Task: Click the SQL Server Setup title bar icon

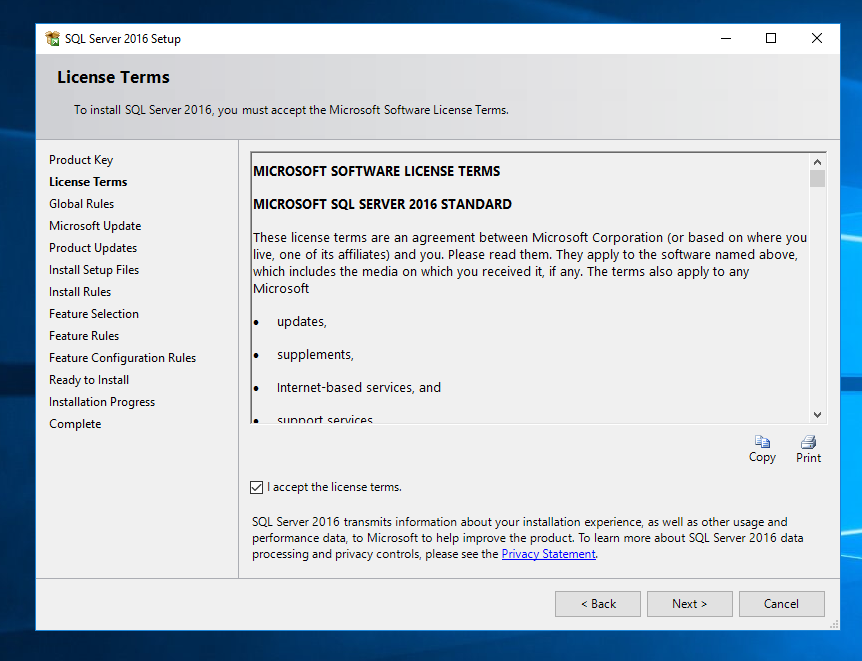Action: point(53,38)
